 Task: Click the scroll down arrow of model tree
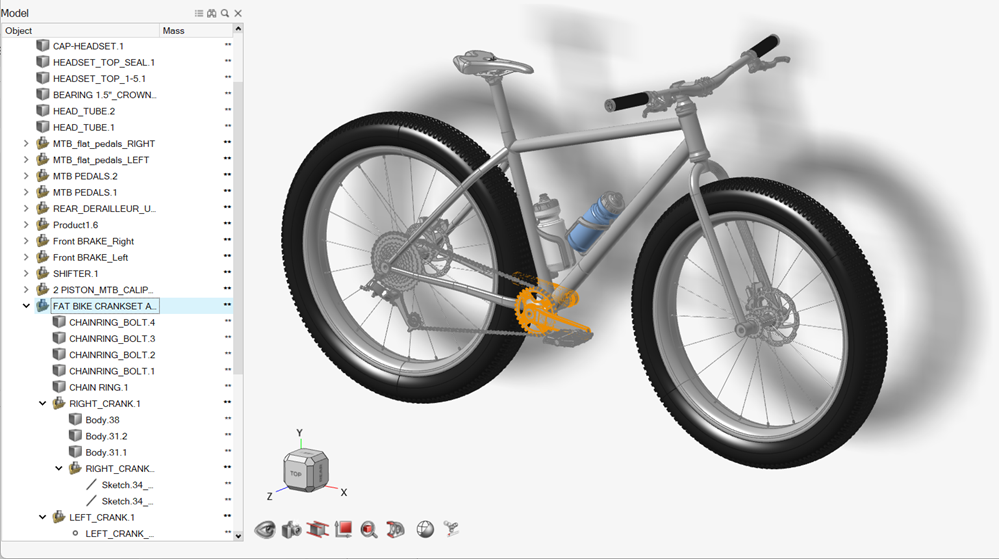tap(238, 536)
